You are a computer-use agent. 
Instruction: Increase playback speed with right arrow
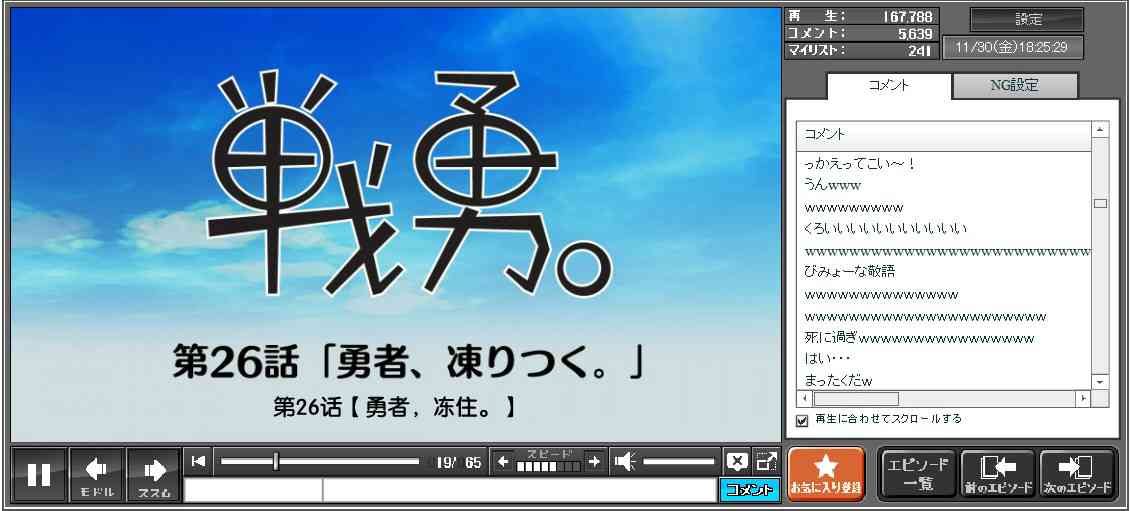click(594, 461)
